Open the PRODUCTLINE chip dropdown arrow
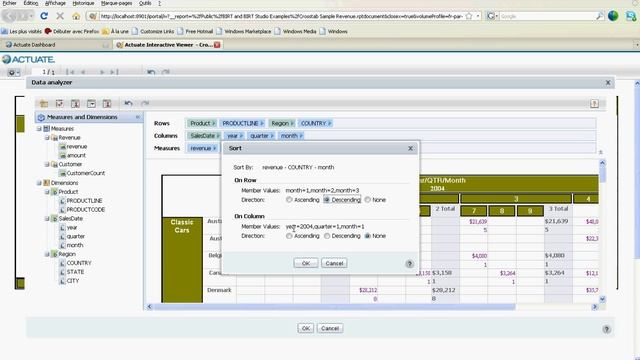The width and height of the screenshot is (640, 360). pyautogui.click(x=262, y=123)
